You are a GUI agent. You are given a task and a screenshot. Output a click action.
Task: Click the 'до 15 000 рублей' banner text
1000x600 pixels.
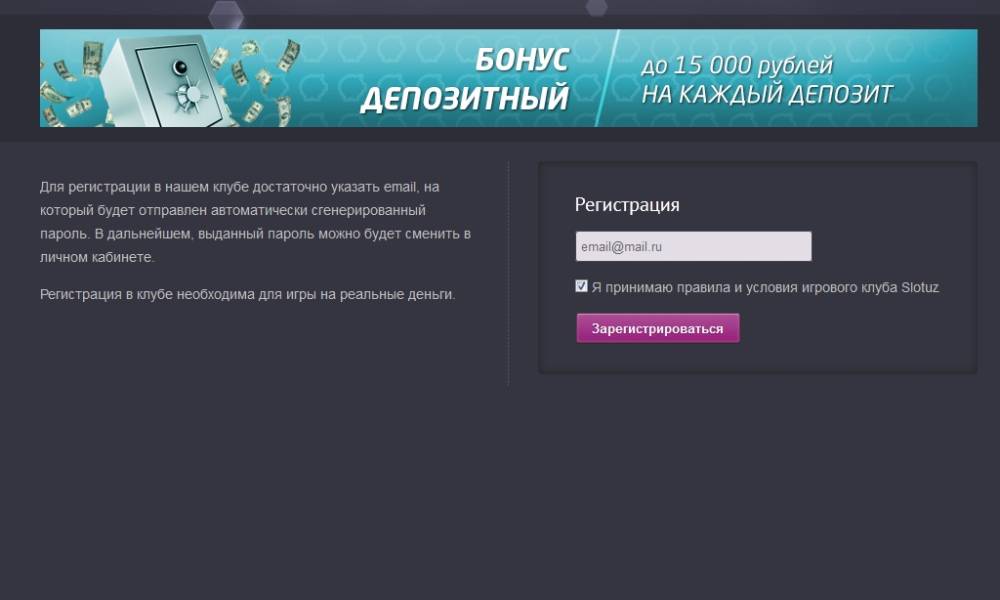pos(737,65)
